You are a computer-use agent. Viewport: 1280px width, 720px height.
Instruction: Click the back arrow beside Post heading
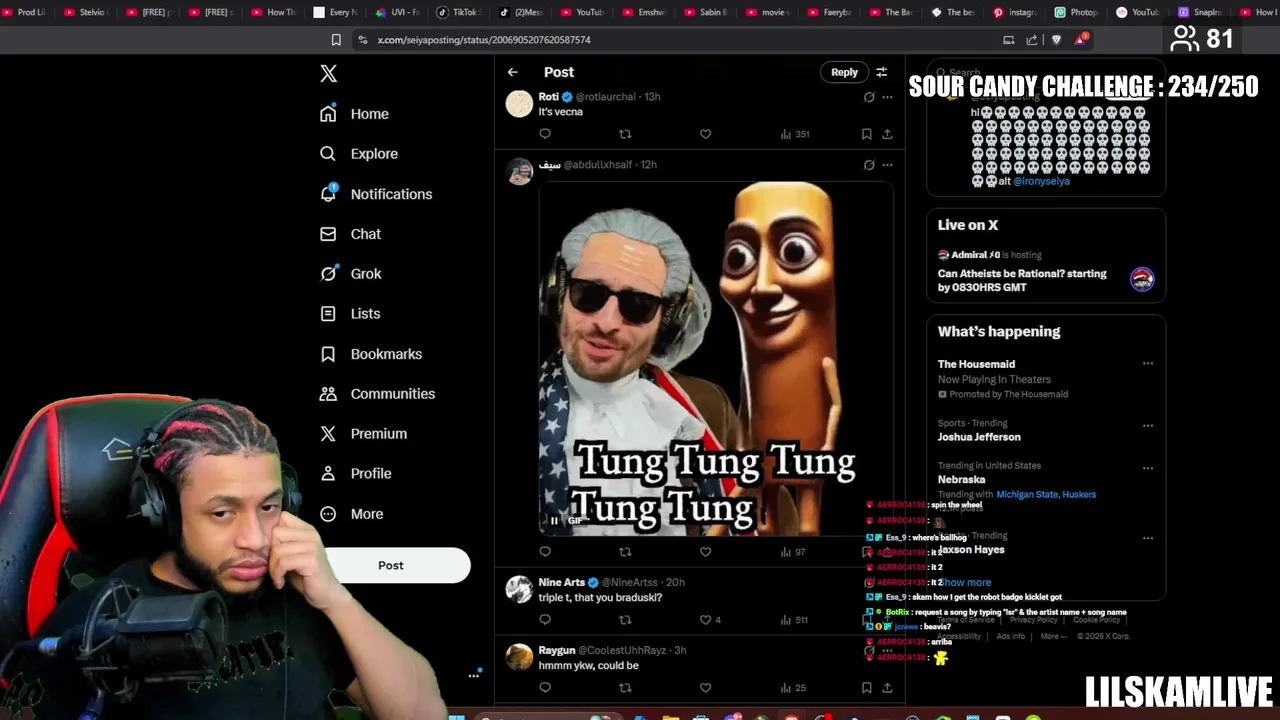pos(512,72)
